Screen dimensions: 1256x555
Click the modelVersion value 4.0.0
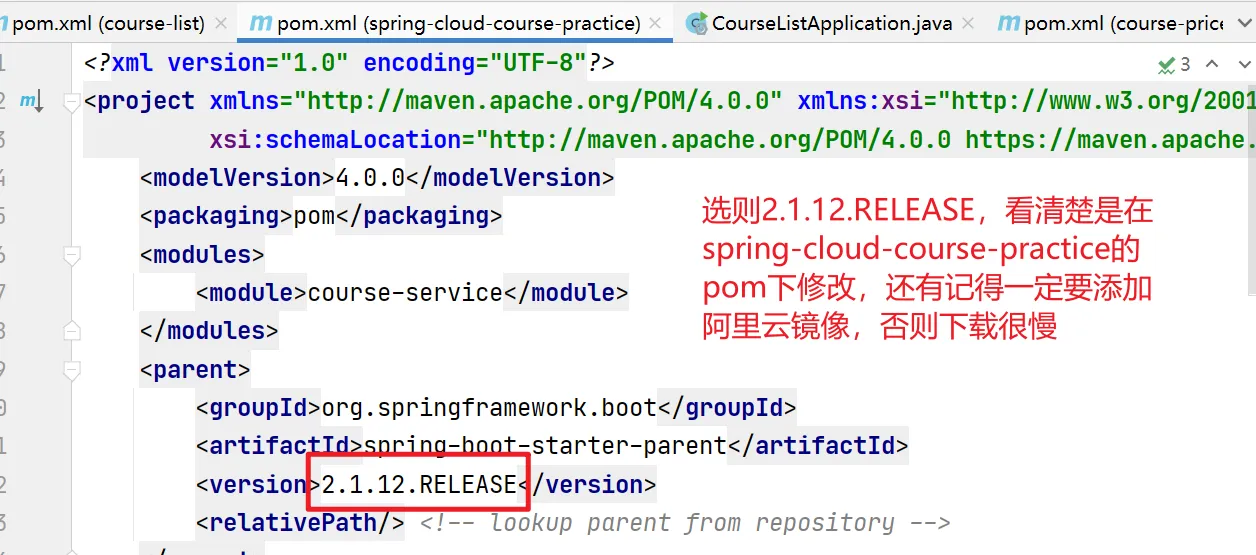click(370, 178)
